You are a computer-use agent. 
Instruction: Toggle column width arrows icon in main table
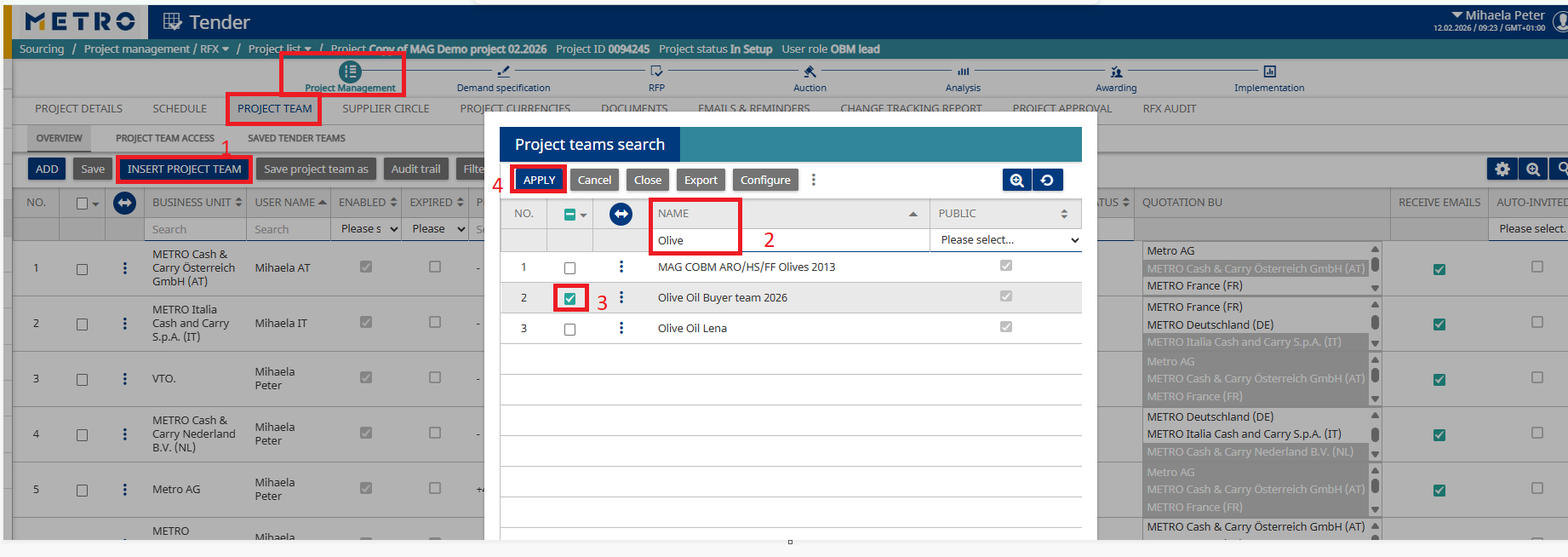tap(124, 203)
